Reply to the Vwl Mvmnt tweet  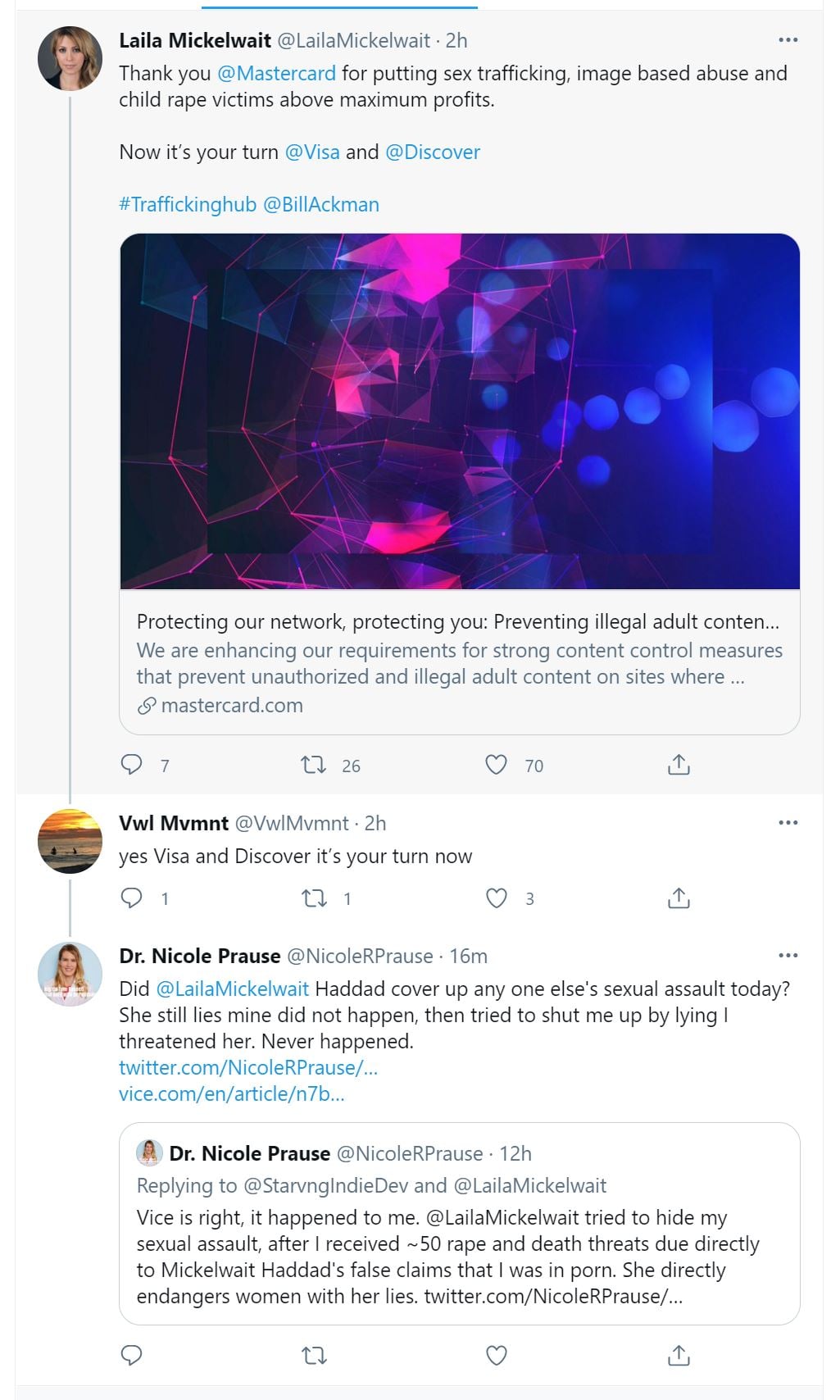click(x=132, y=898)
